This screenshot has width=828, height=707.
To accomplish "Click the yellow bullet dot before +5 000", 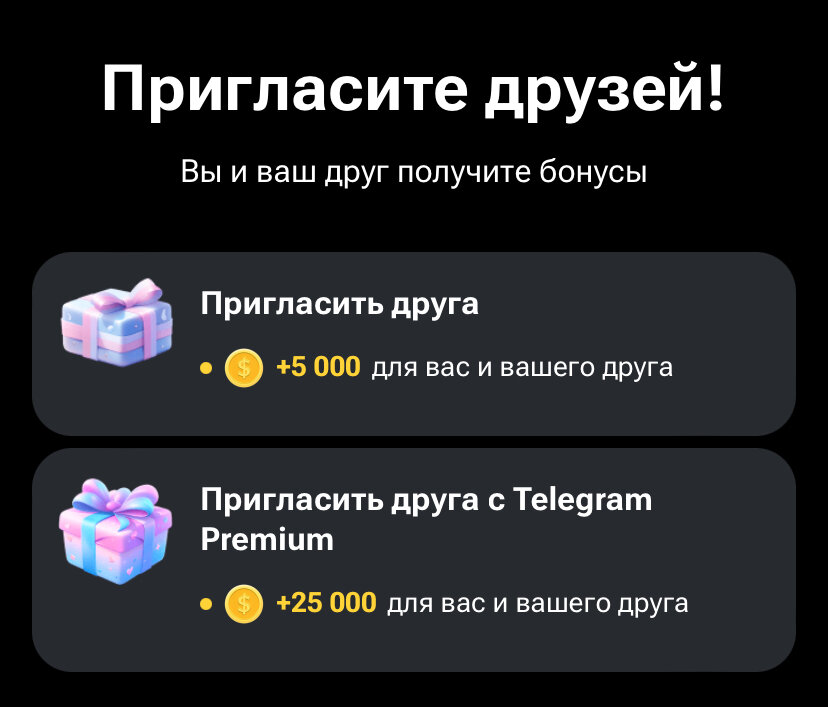I will [x=206, y=368].
